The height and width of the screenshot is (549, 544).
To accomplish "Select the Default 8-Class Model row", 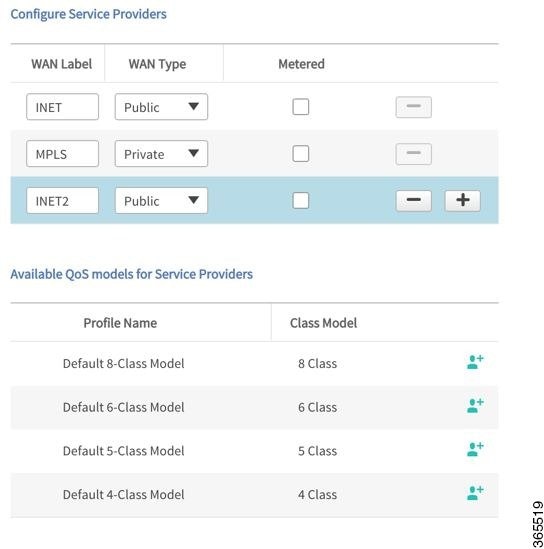I will [x=254, y=363].
